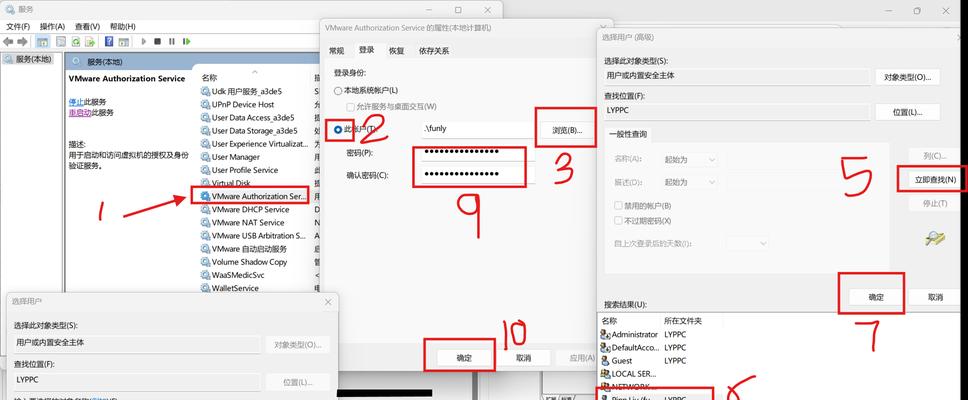Switch to the 依存关系 tab
Image resolution: width=968 pixels, height=400 pixels.
[433, 51]
